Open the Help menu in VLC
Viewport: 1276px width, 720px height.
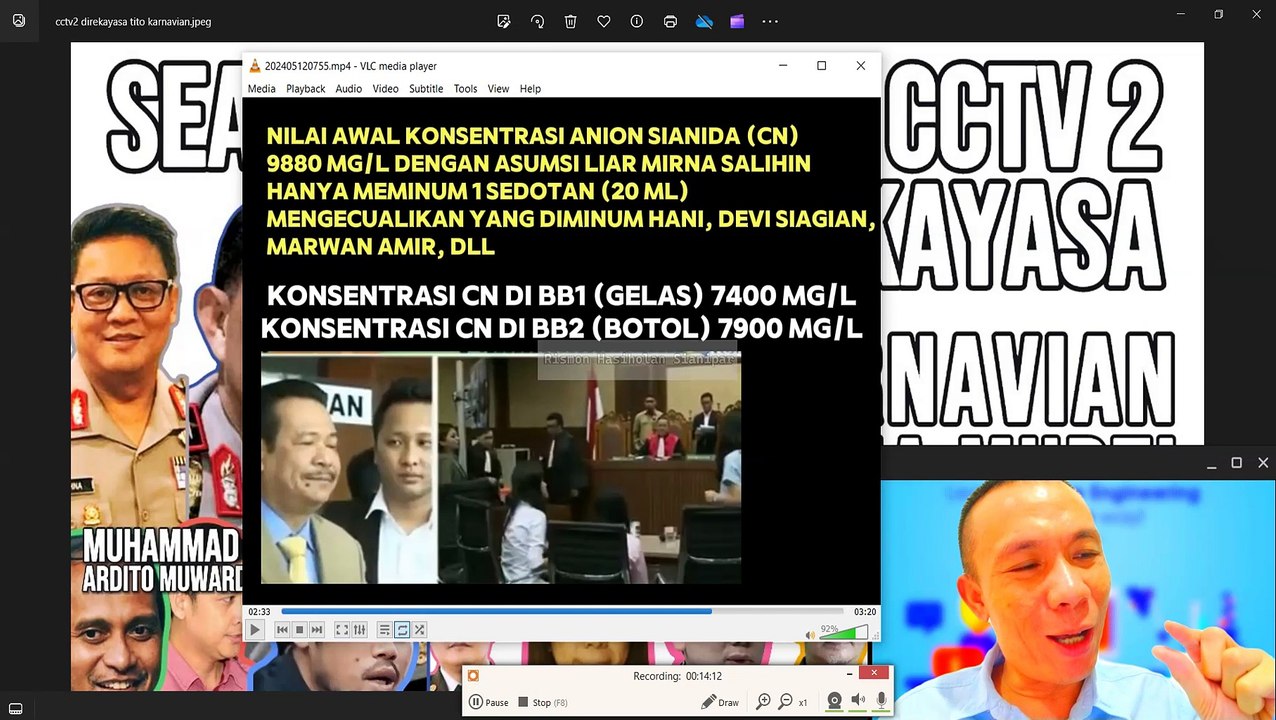(x=530, y=89)
